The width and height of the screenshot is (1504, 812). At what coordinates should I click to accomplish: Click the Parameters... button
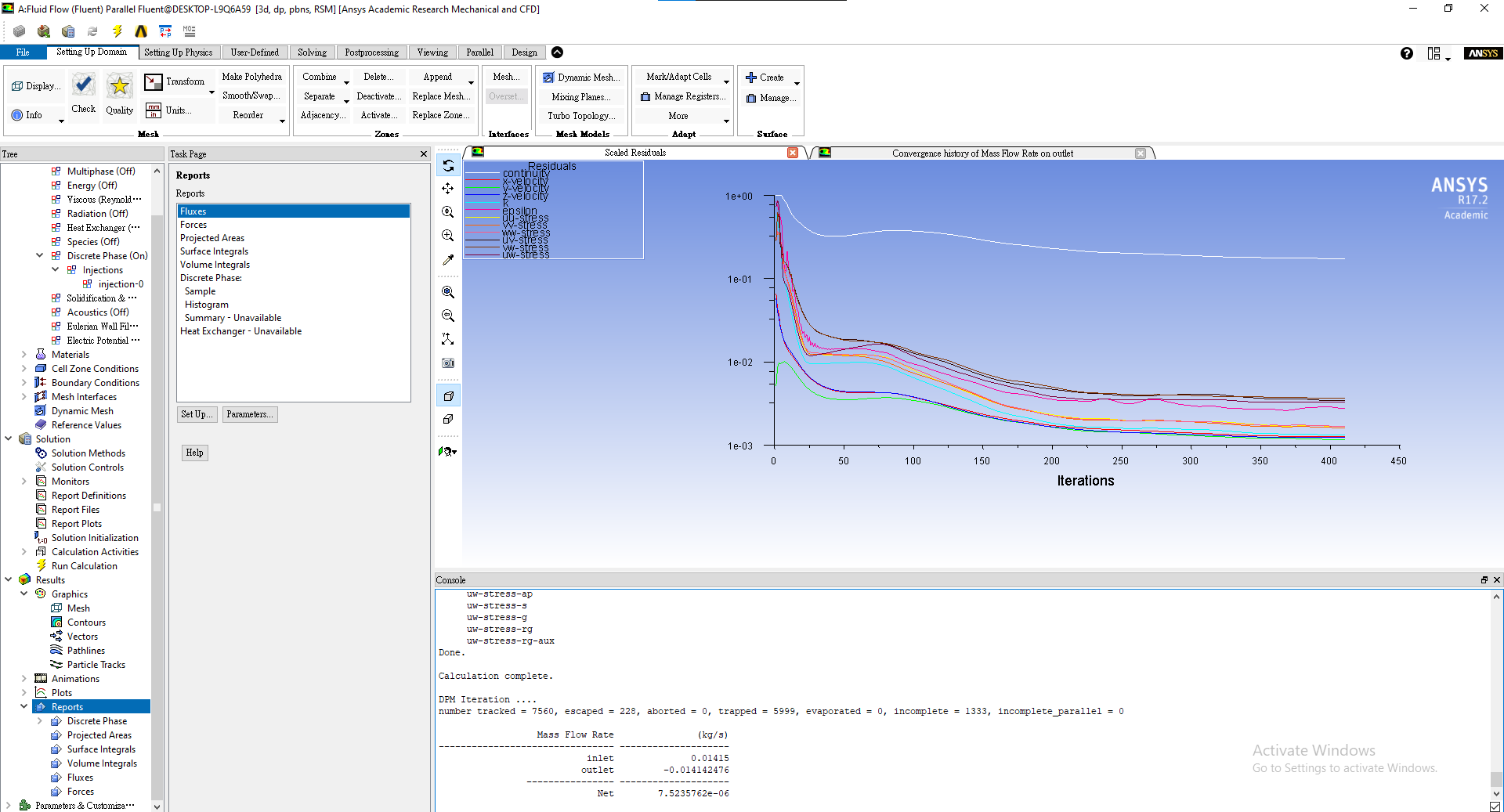point(250,414)
